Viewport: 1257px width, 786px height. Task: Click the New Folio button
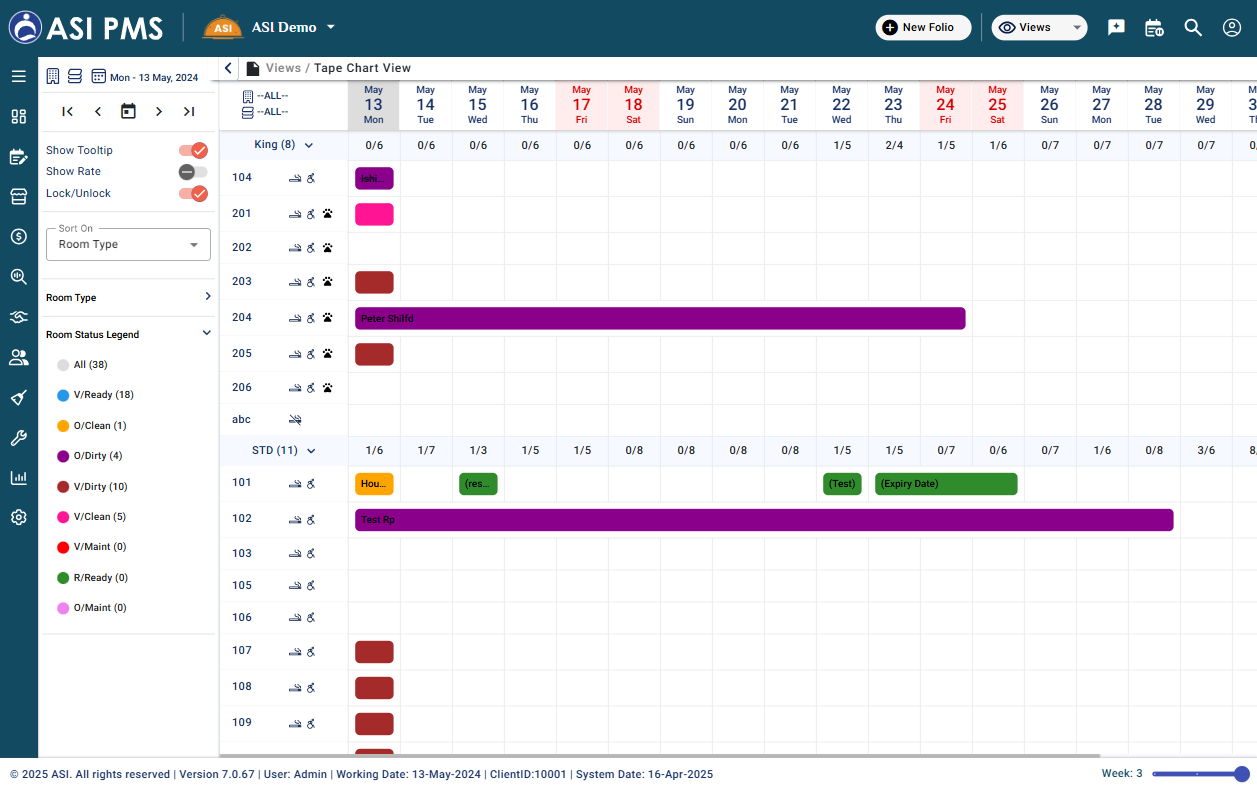point(923,28)
